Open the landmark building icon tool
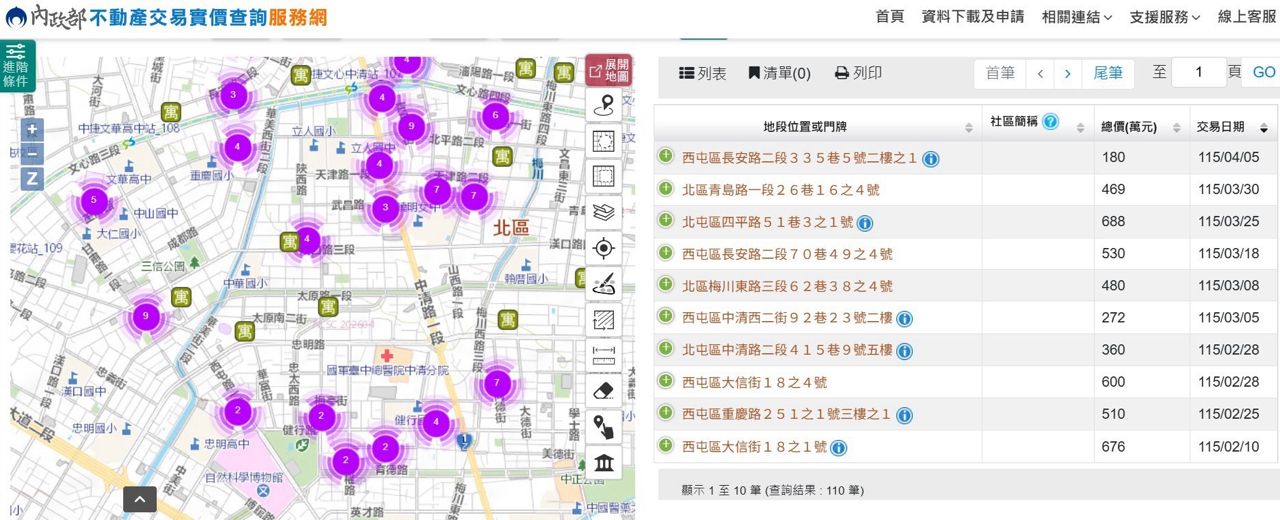This screenshot has width=1280, height=520. 604,463
